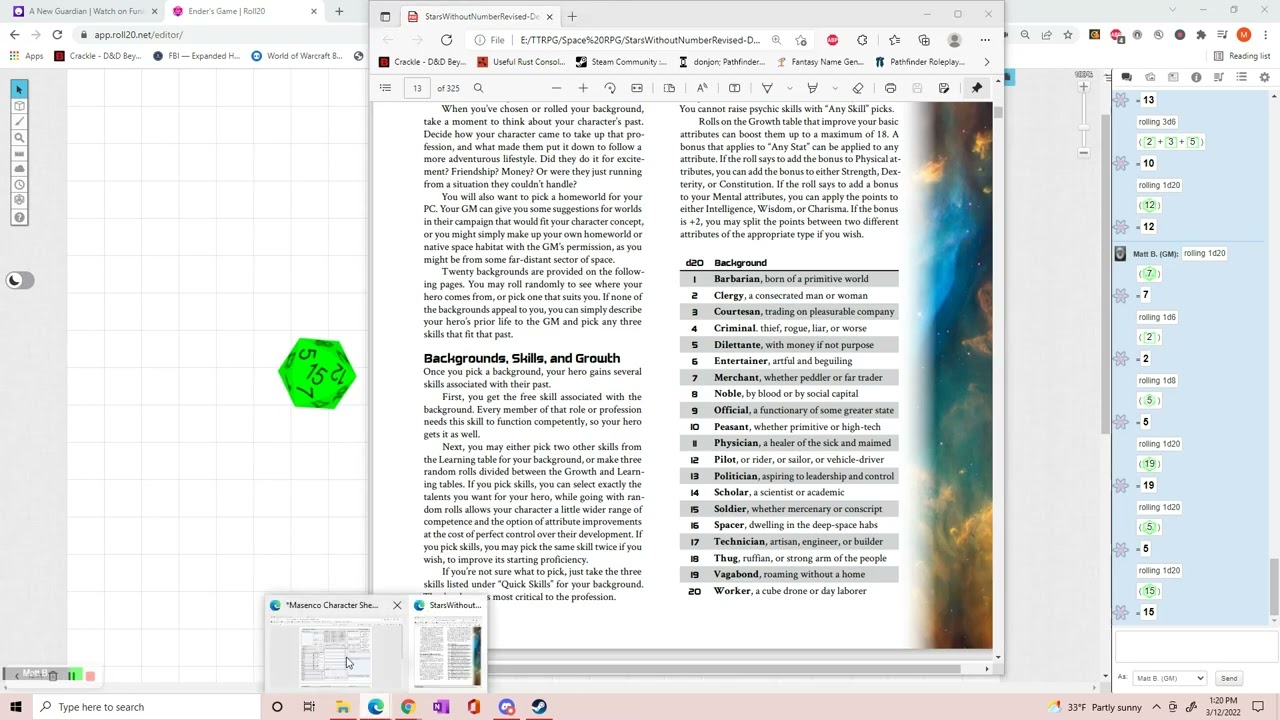This screenshot has width=1280, height=720.
Task: Zoom out the PDF with minus
Action: (556, 88)
